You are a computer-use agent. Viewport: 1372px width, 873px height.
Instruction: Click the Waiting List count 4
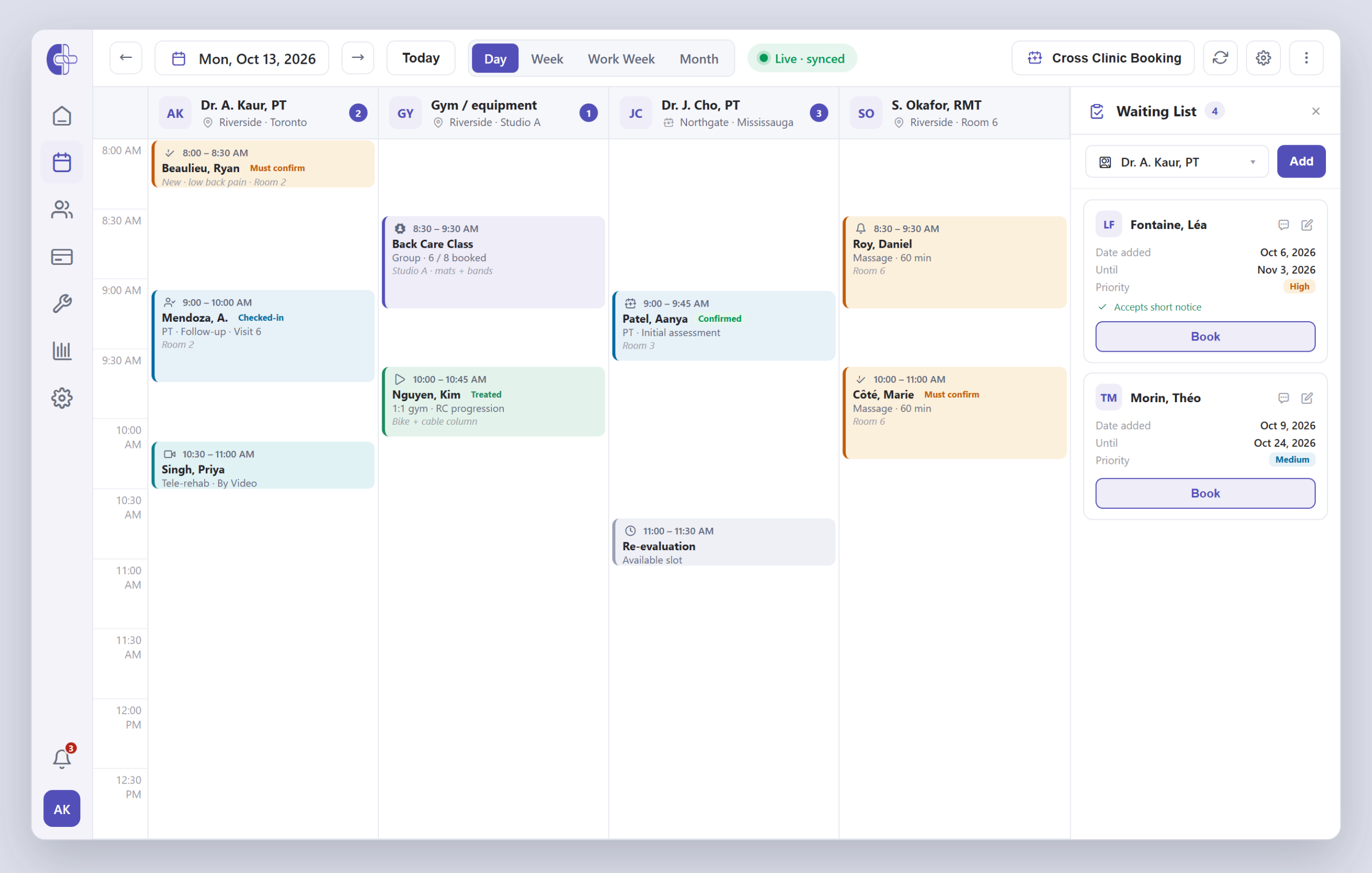tap(1214, 111)
